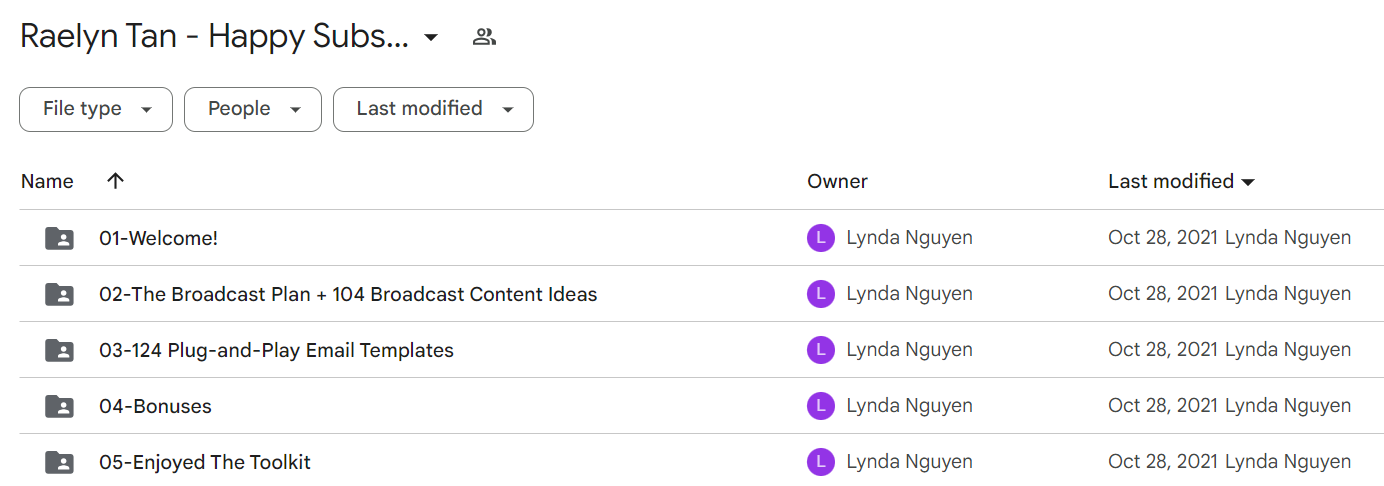Click owner avatar in the 04-Bonuses row
This screenshot has height=486, width=1384.
coord(821,406)
